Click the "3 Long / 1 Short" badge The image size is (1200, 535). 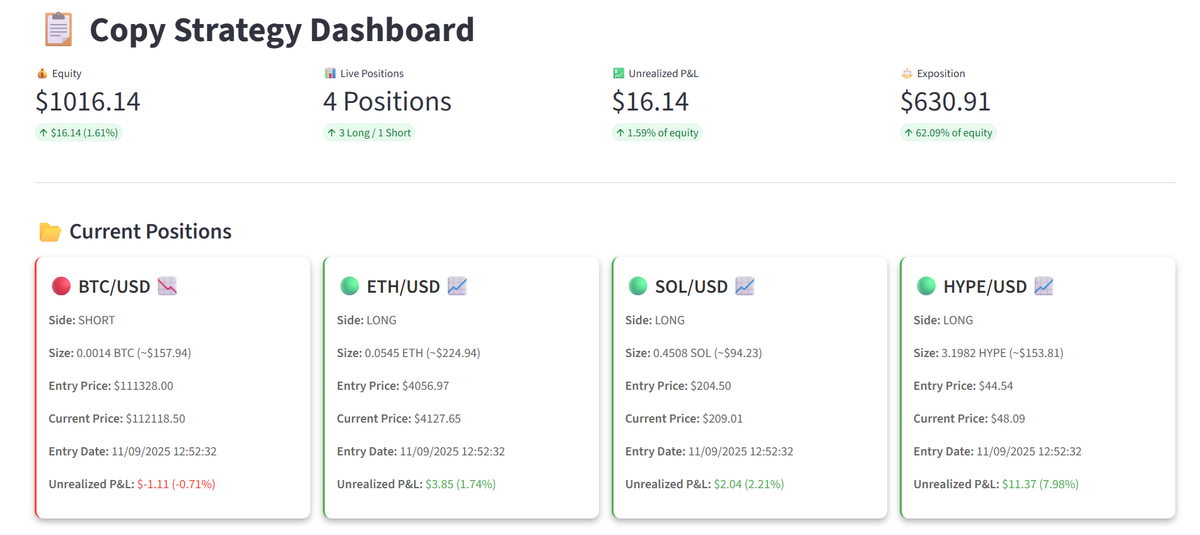(x=368, y=132)
